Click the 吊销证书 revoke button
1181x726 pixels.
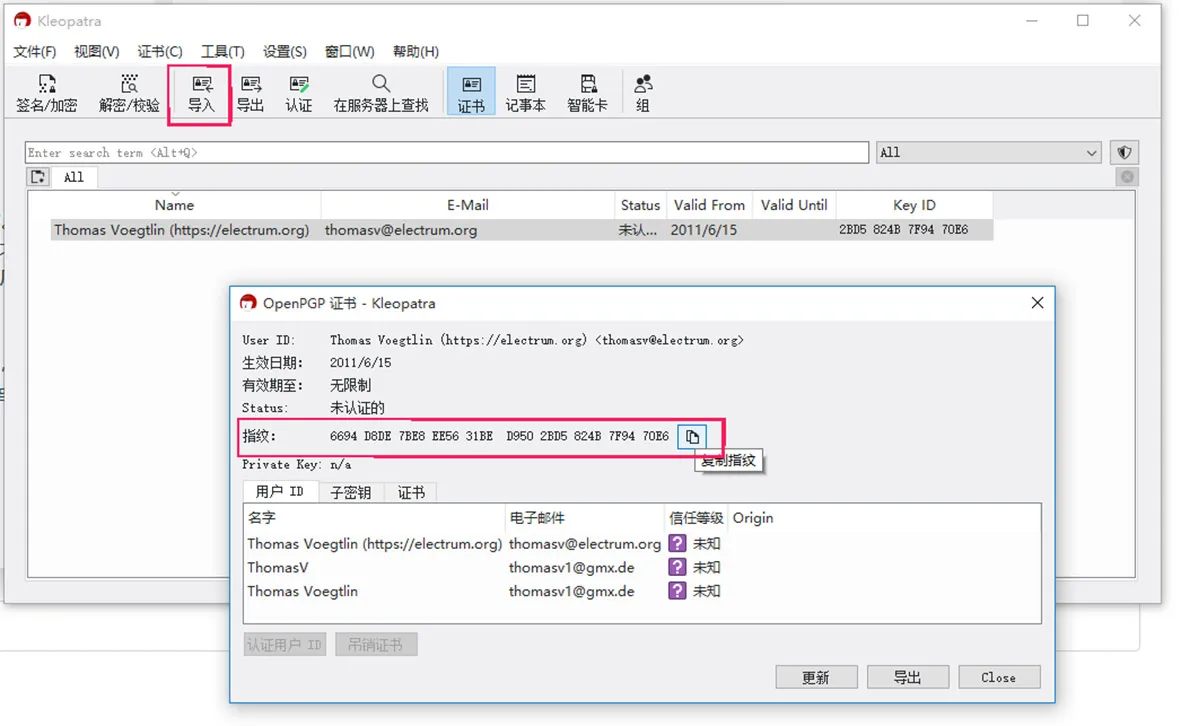pos(376,645)
